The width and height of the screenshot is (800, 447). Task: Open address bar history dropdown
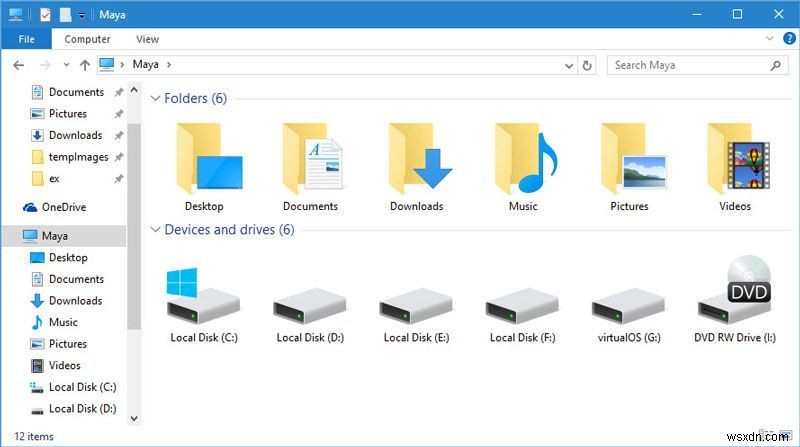[x=569, y=65]
